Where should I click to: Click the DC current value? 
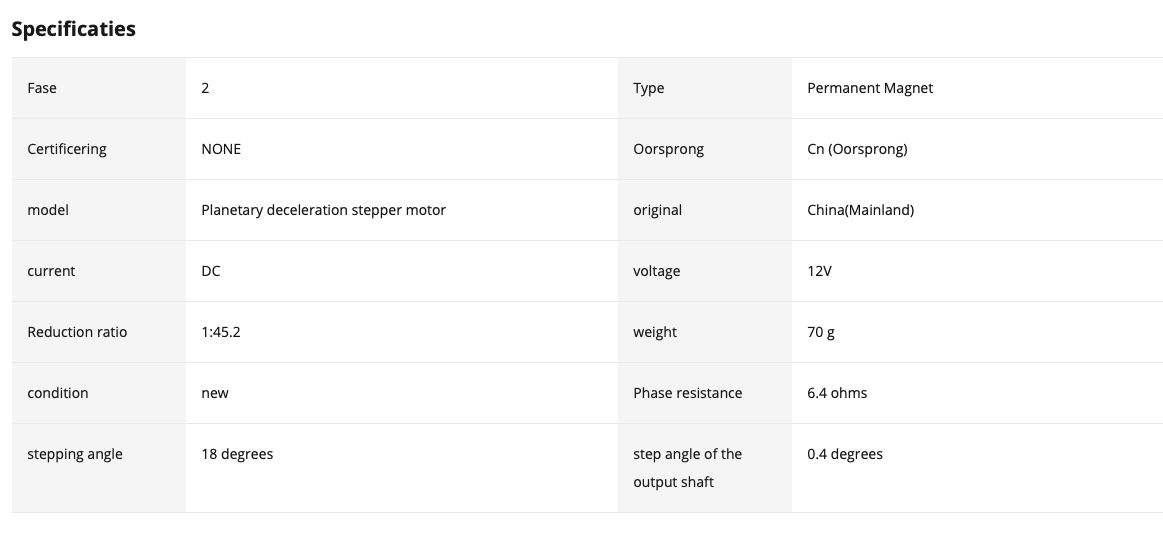point(211,271)
